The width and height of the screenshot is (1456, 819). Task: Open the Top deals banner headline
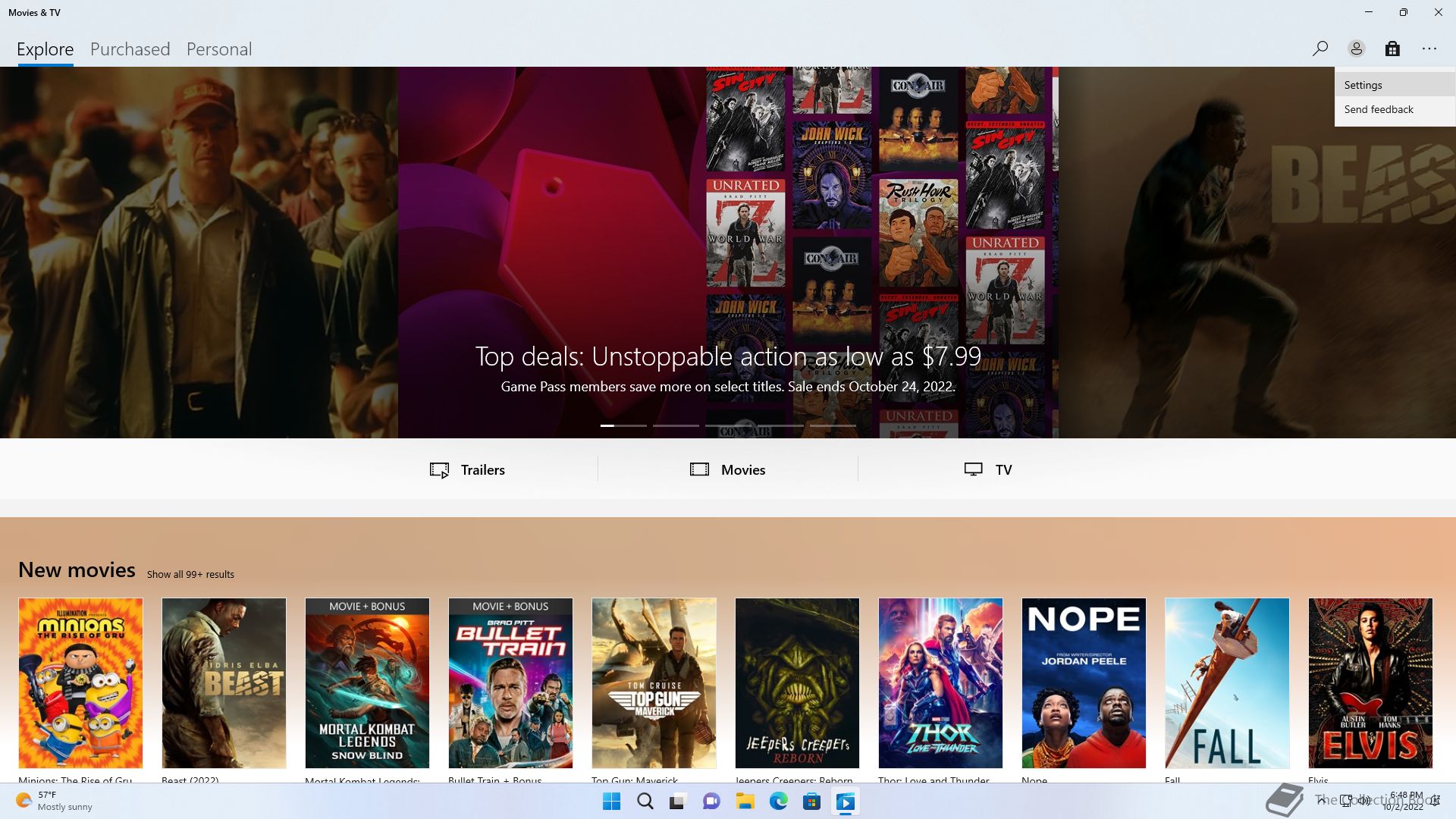[x=728, y=356]
